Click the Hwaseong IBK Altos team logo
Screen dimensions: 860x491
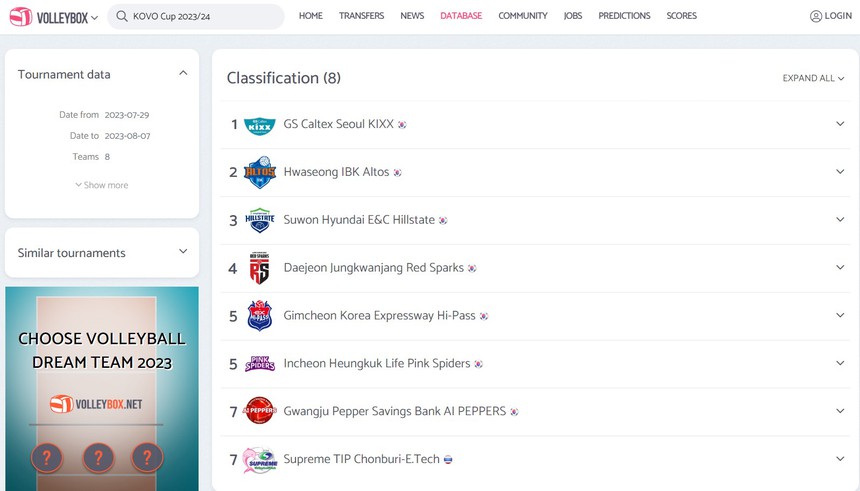[x=260, y=172]
